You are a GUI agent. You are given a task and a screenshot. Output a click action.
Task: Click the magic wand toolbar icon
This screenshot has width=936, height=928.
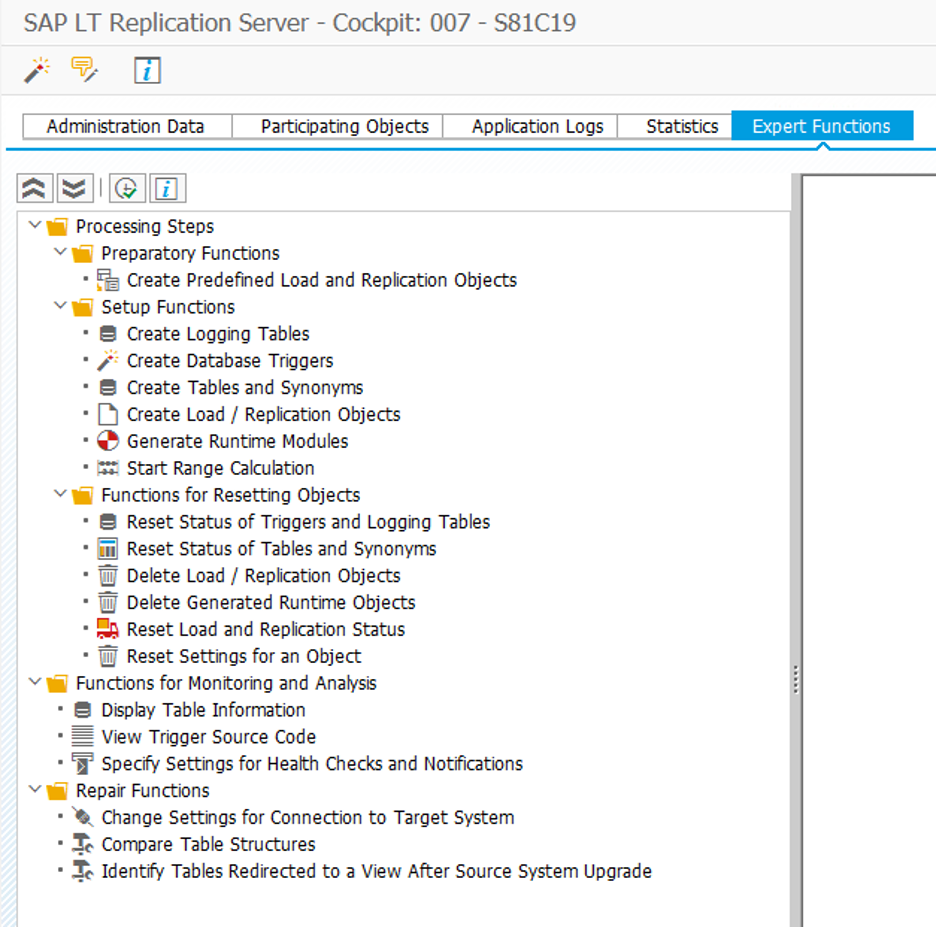click(37, 70)
